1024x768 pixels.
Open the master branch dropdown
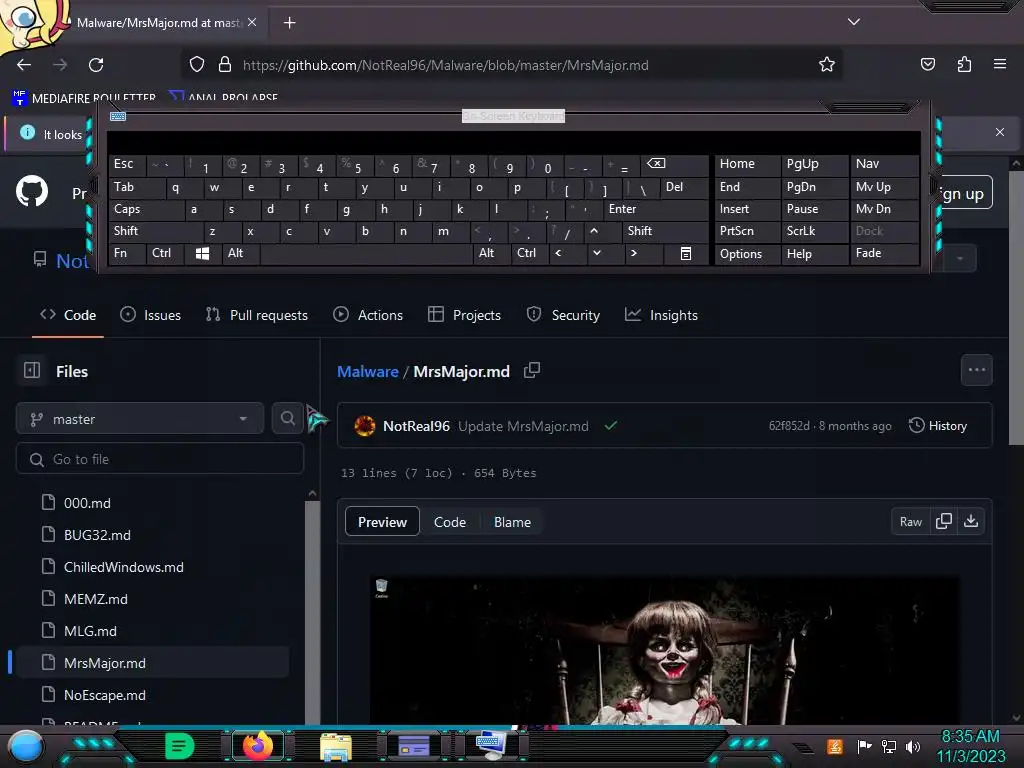(x=140, y=419)
